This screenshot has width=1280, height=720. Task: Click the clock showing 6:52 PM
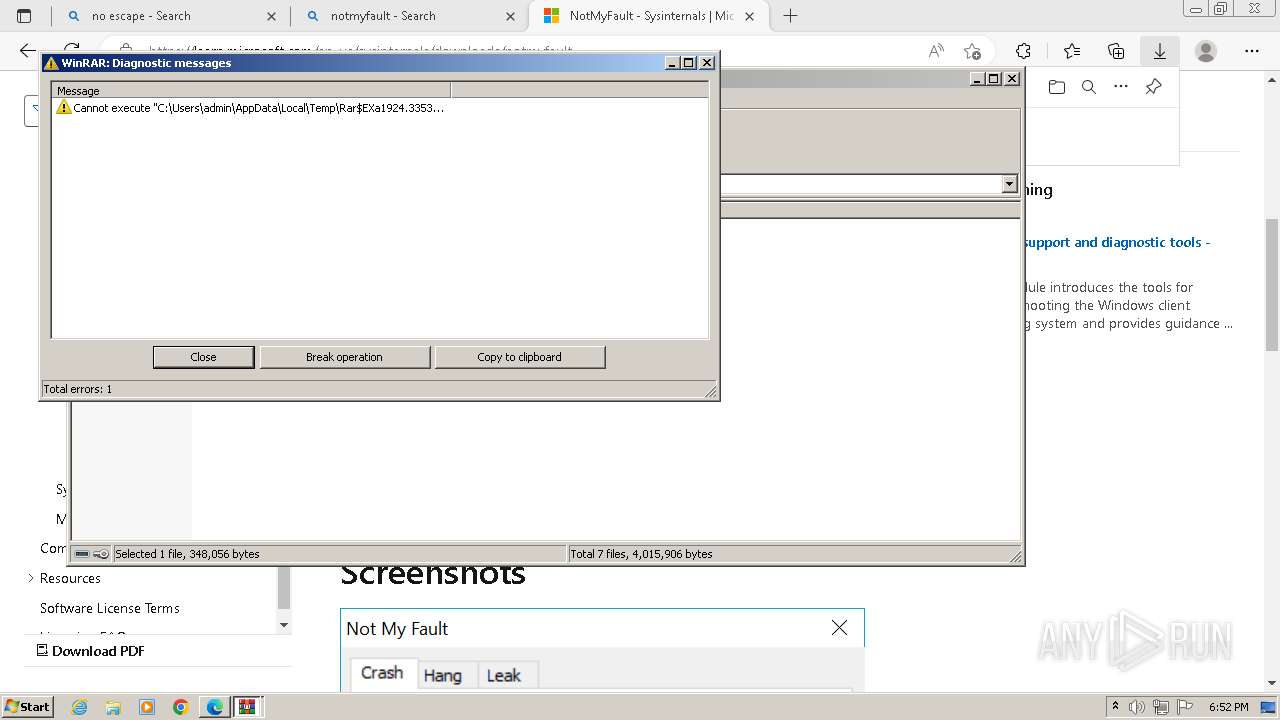click(x=1228, y=707)
